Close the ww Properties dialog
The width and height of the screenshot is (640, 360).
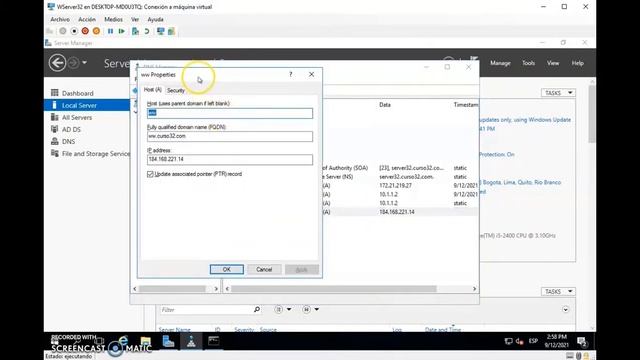(311, 74)
